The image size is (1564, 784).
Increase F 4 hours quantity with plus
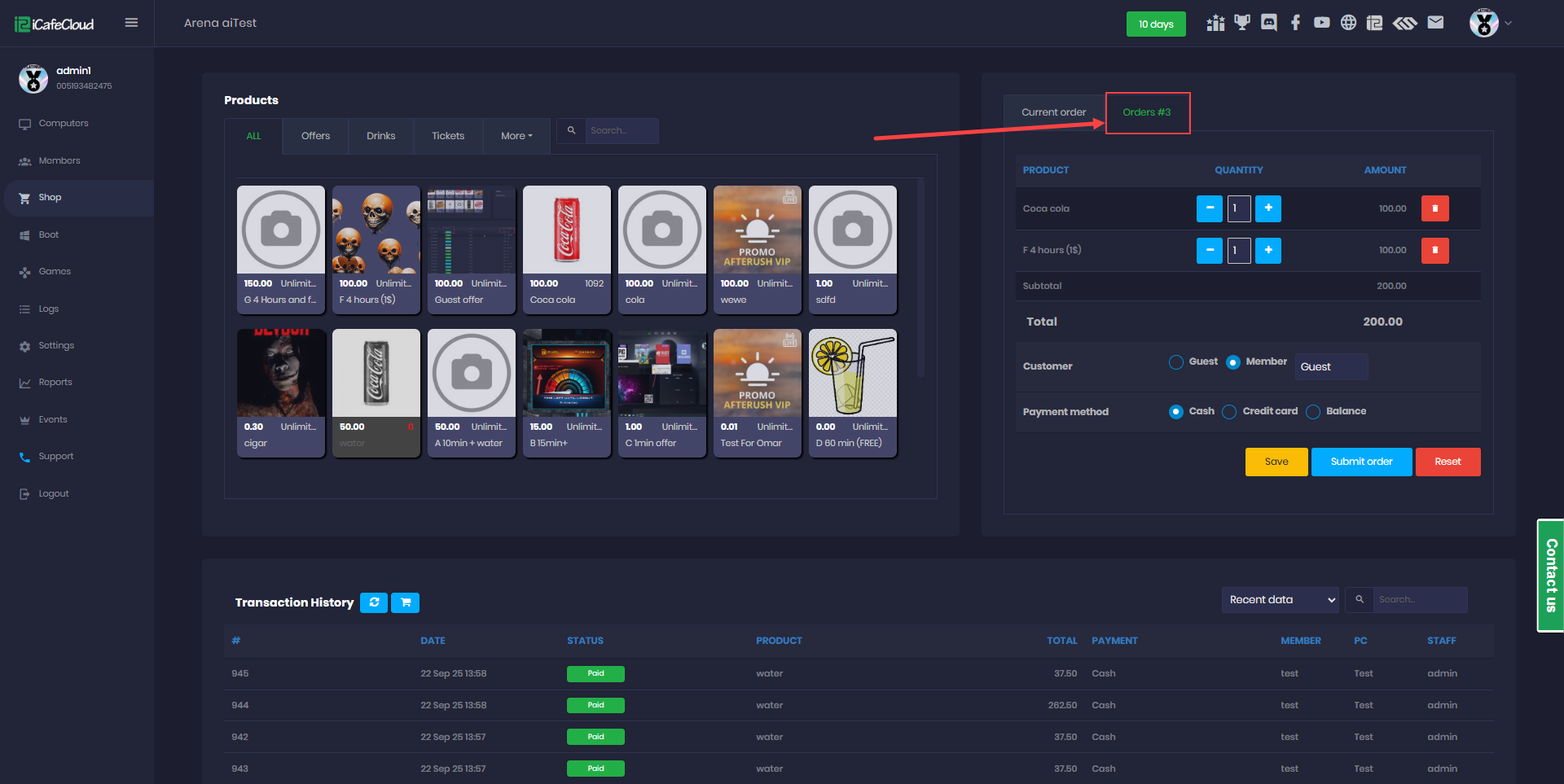point(1267,250)
